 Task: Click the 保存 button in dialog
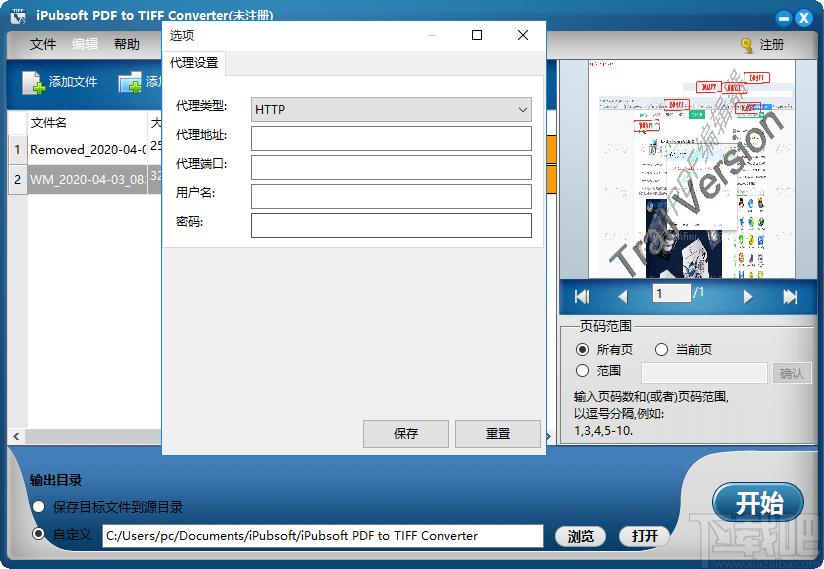tap(406, 433)
